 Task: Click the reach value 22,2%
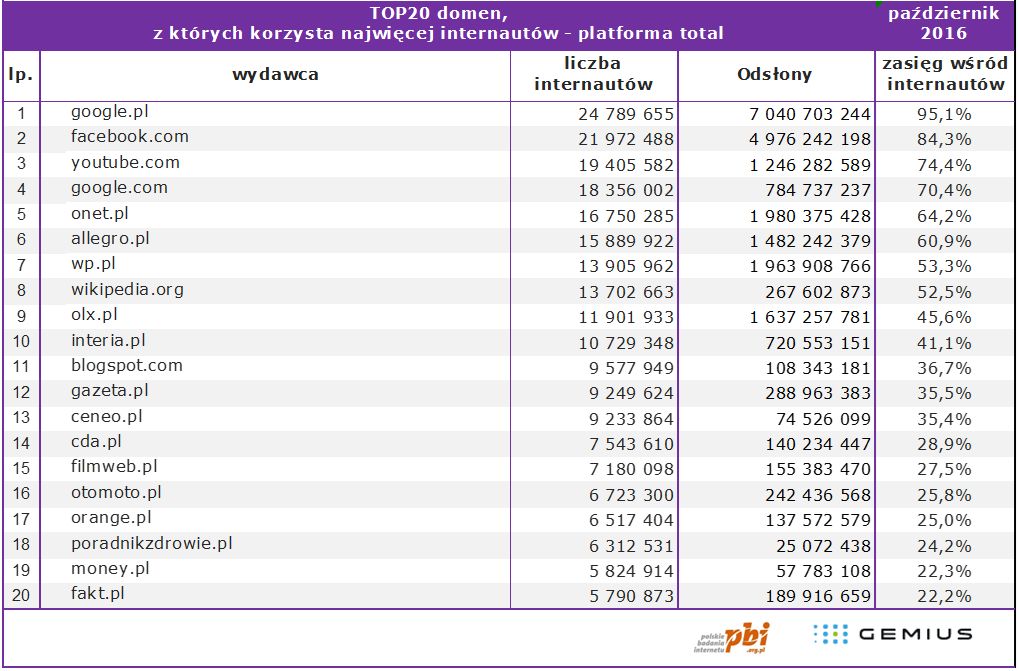(944, 596)
